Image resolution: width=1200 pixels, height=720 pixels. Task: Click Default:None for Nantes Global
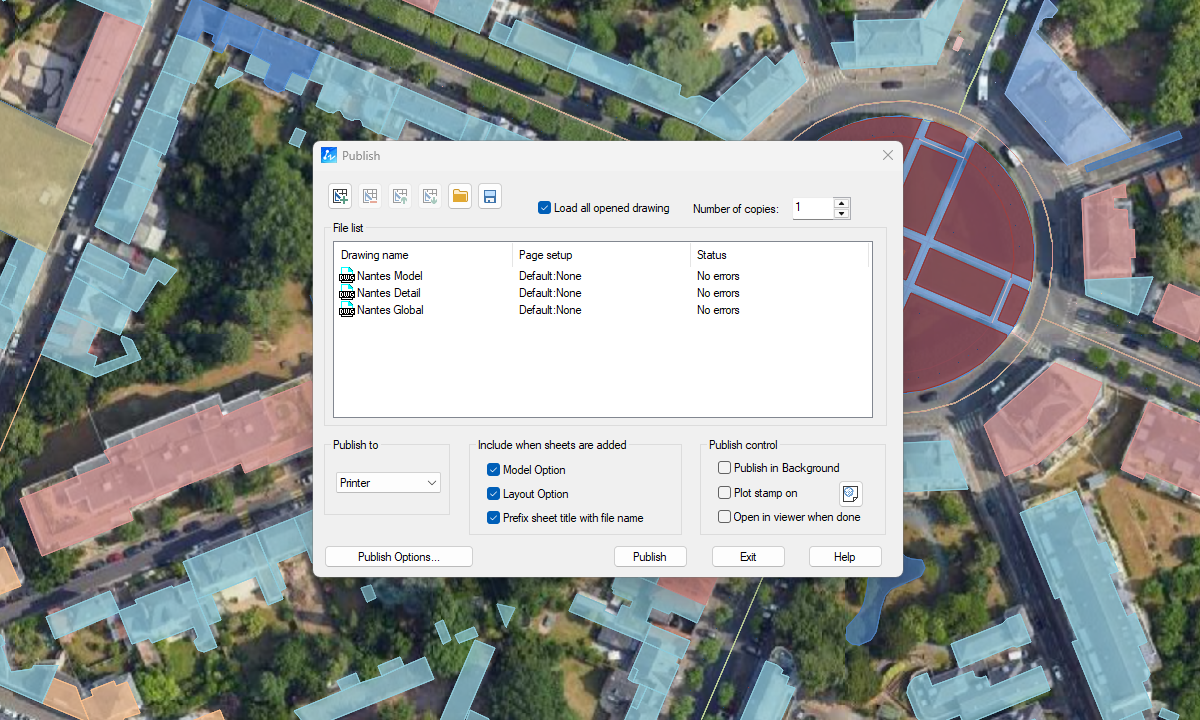coord(550,310)
